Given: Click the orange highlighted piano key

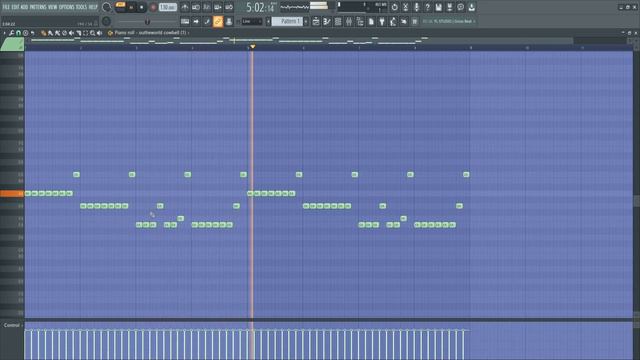Looking at the screenshot, I should [12, 193].
